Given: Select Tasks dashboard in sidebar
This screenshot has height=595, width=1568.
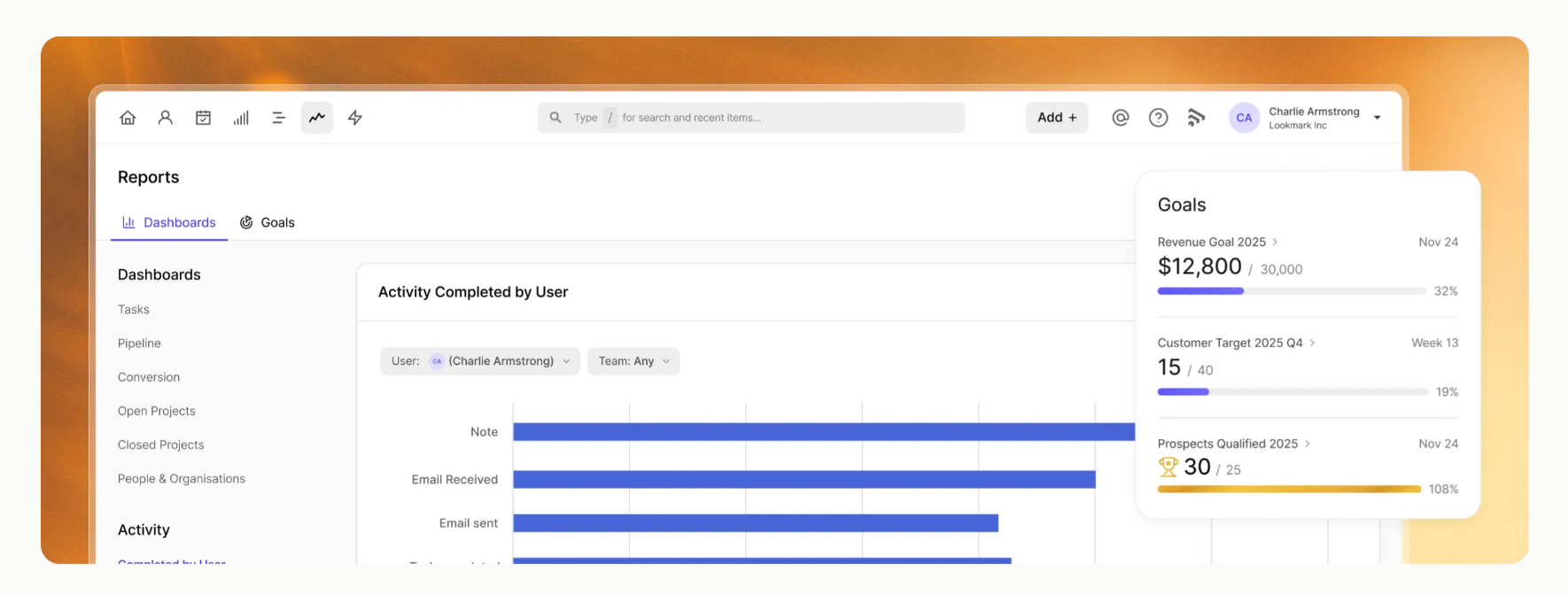Looking at the screenshot, I should [134, 309].
